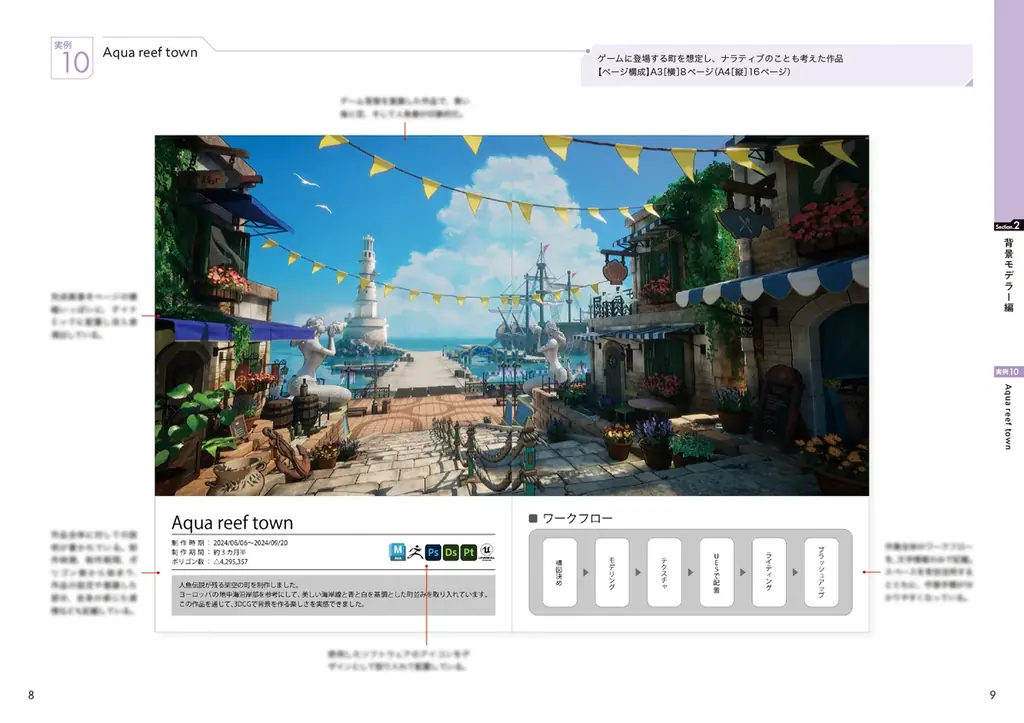The width and height of the screenshot is (1024, 723).
Task: Expand the arrow before ブラッシュアップ
Action: (795, 571)
